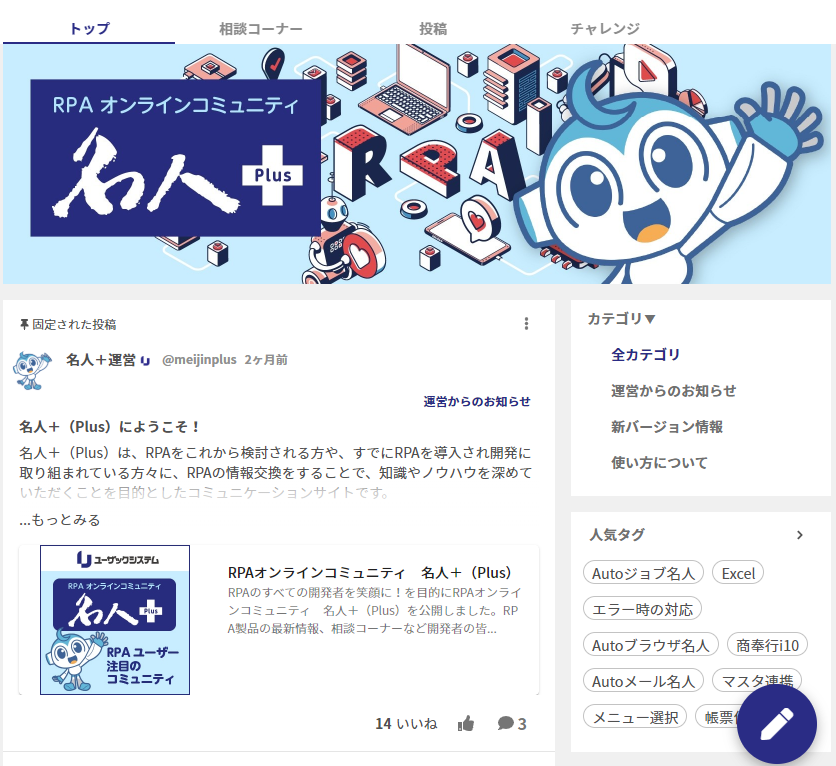
Task: Go to the チャレンジ tab
Action: 605,28
